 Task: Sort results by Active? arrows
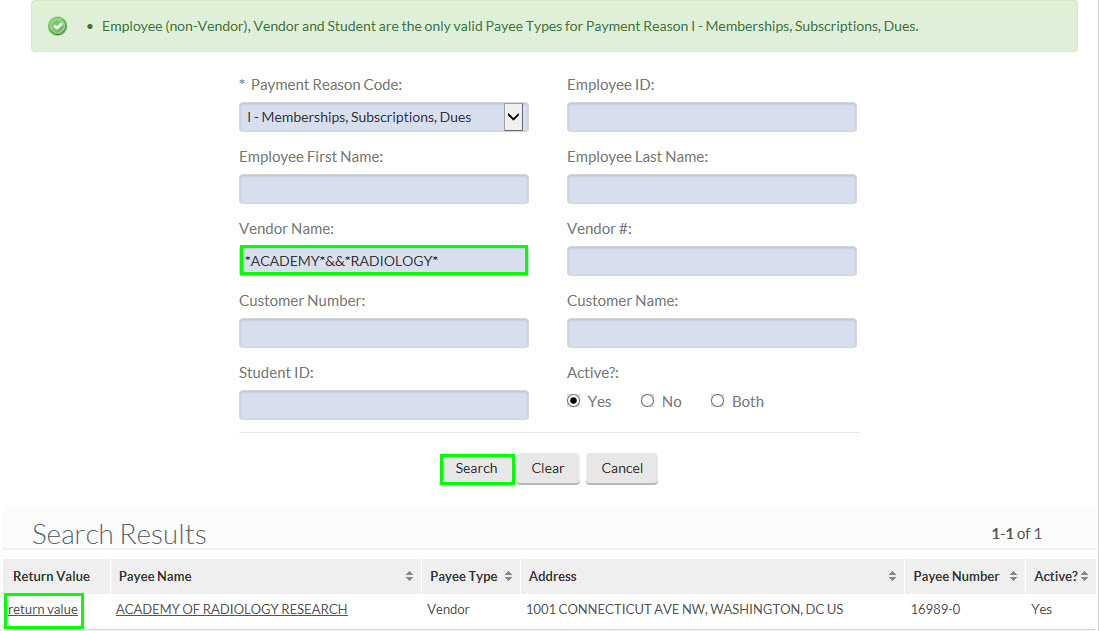(1084, 576)
